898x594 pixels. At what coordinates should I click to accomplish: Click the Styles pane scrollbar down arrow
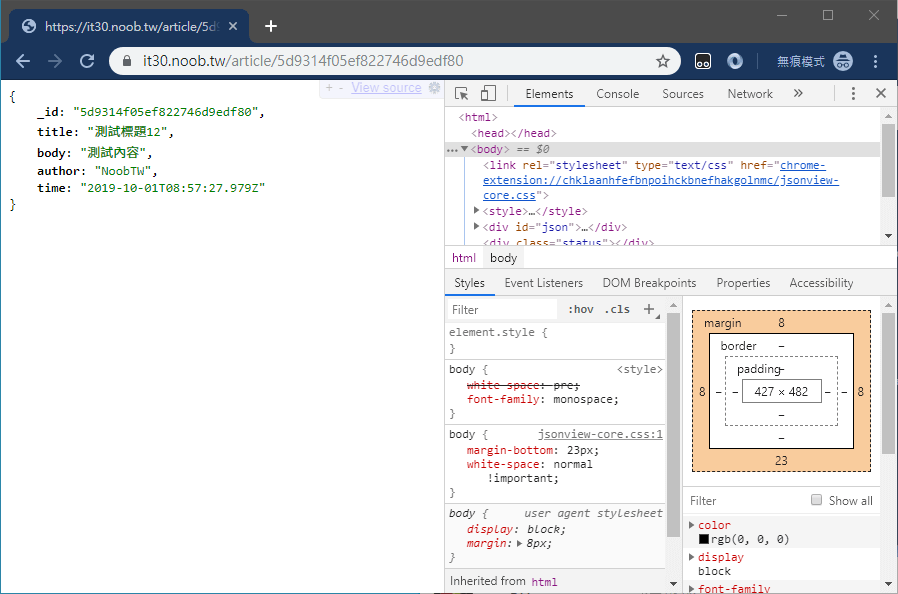(674, 584)
